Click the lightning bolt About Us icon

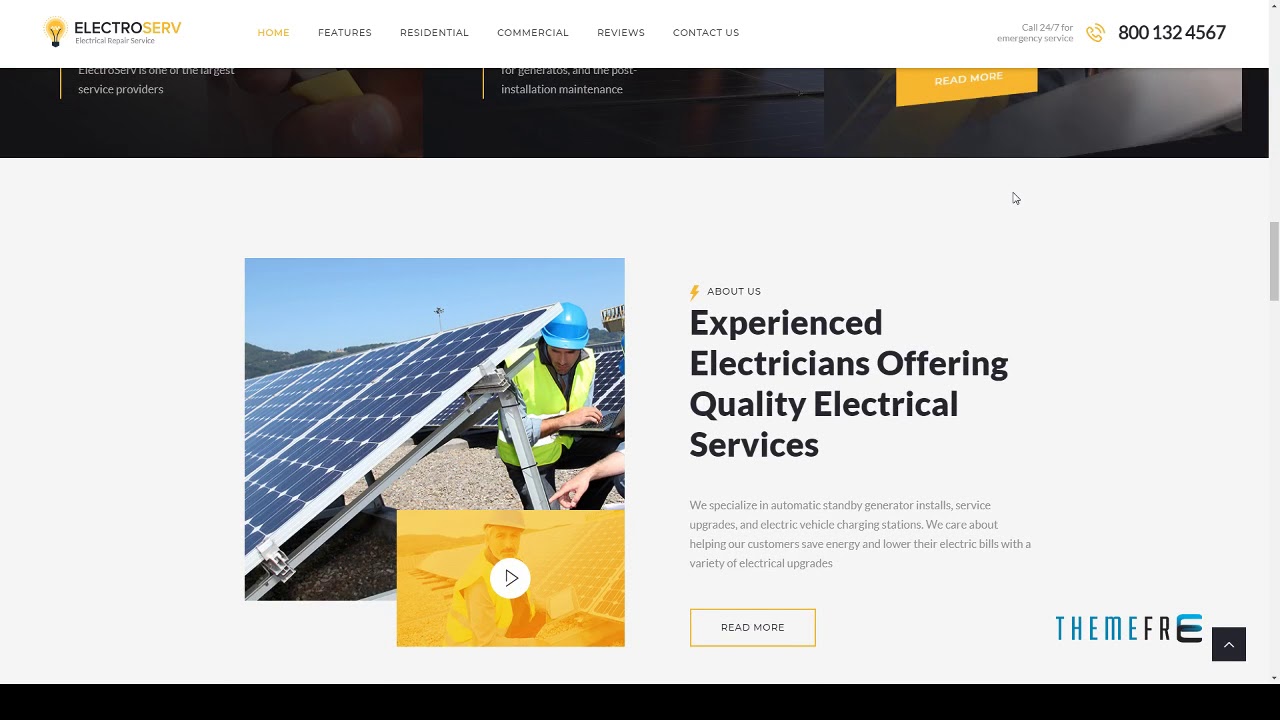click(x=694, y=292)
